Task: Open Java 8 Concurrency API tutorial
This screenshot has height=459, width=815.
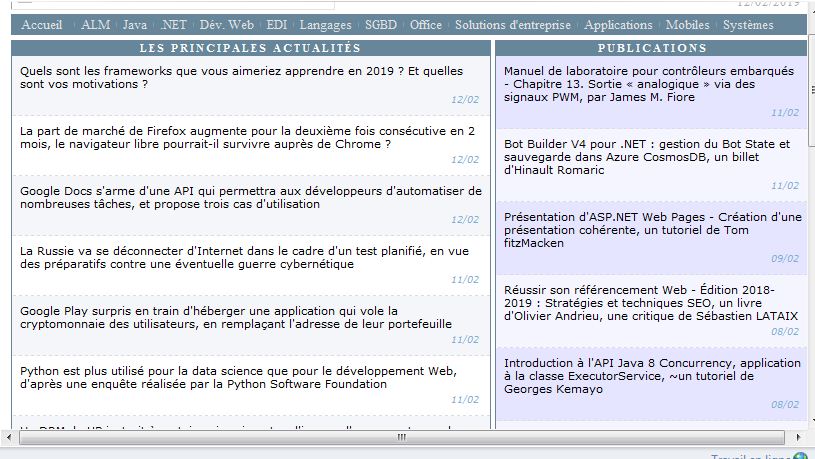Action: [652, 376]
